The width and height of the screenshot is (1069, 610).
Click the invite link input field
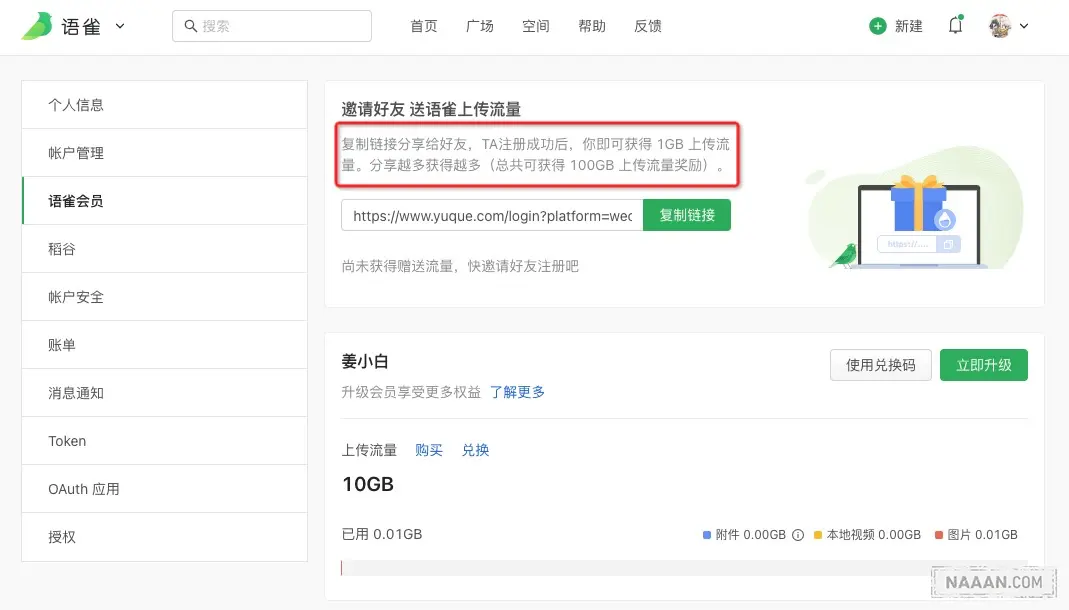[x=490, y=214]
